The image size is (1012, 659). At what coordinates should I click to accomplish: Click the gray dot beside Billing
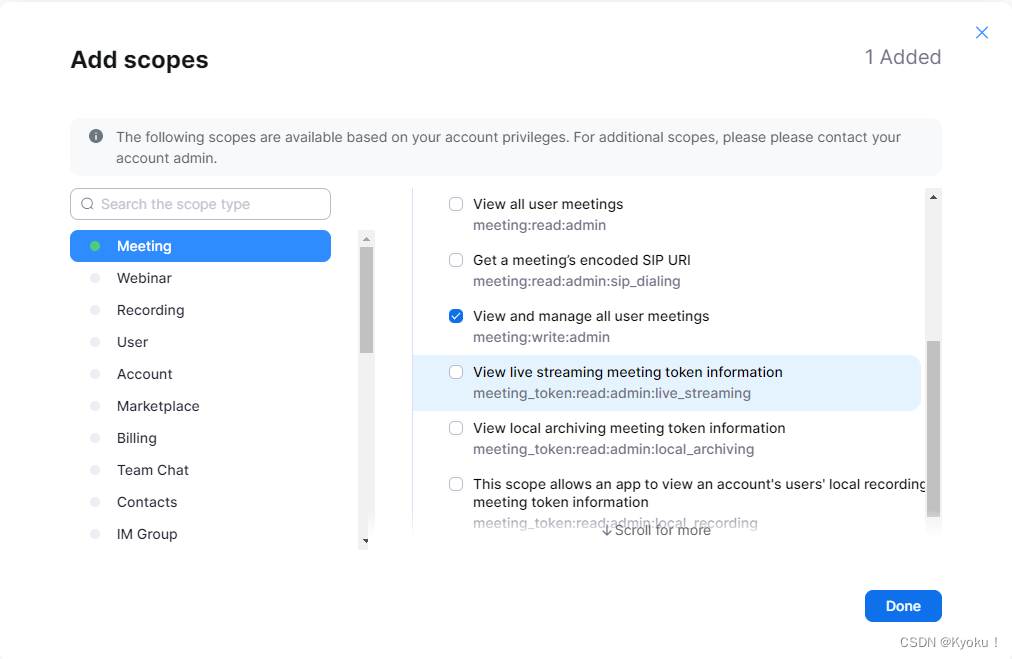coord(95,438)
